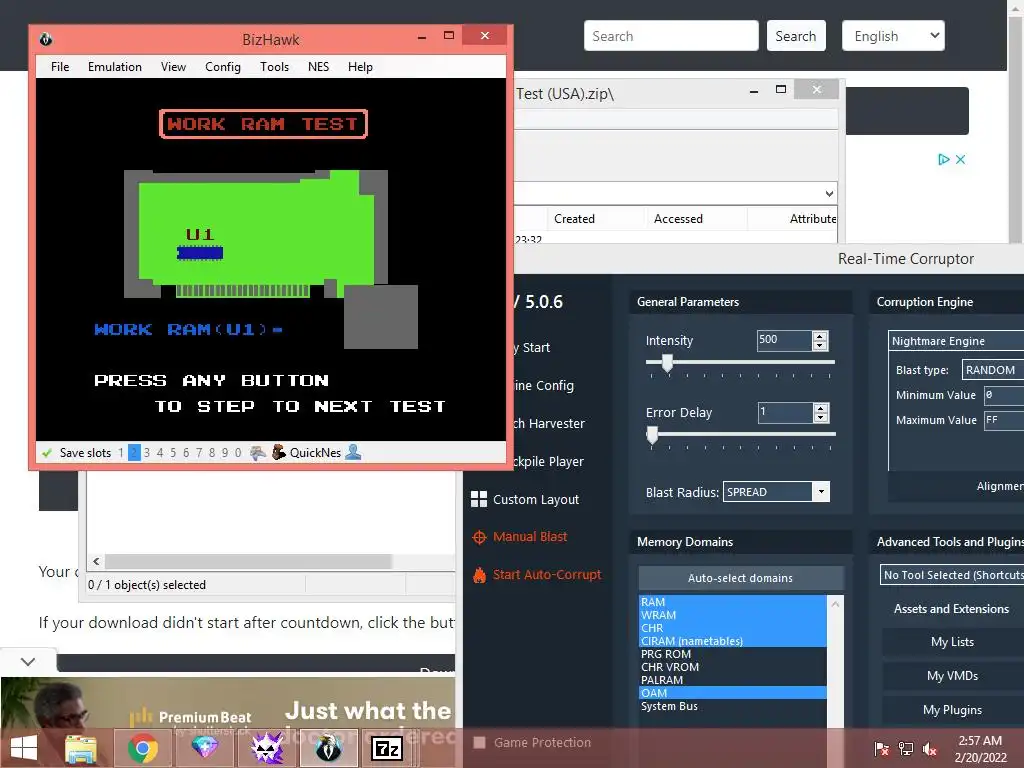This screenshot has height=768, width=1024.
Task: Open the BizHawk application icon menu
Action: point(46,39)
